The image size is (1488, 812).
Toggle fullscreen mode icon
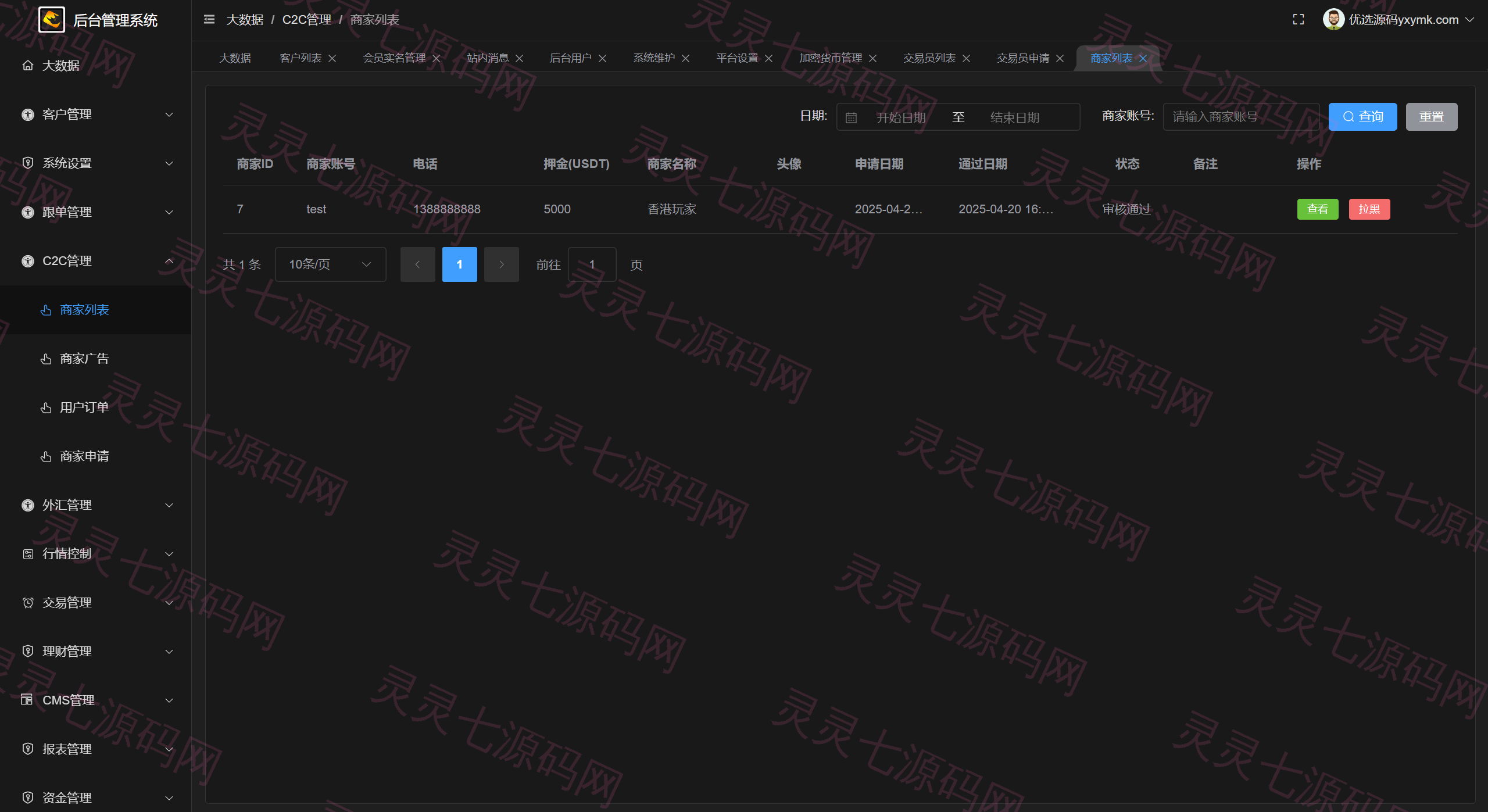(1299, 20)
